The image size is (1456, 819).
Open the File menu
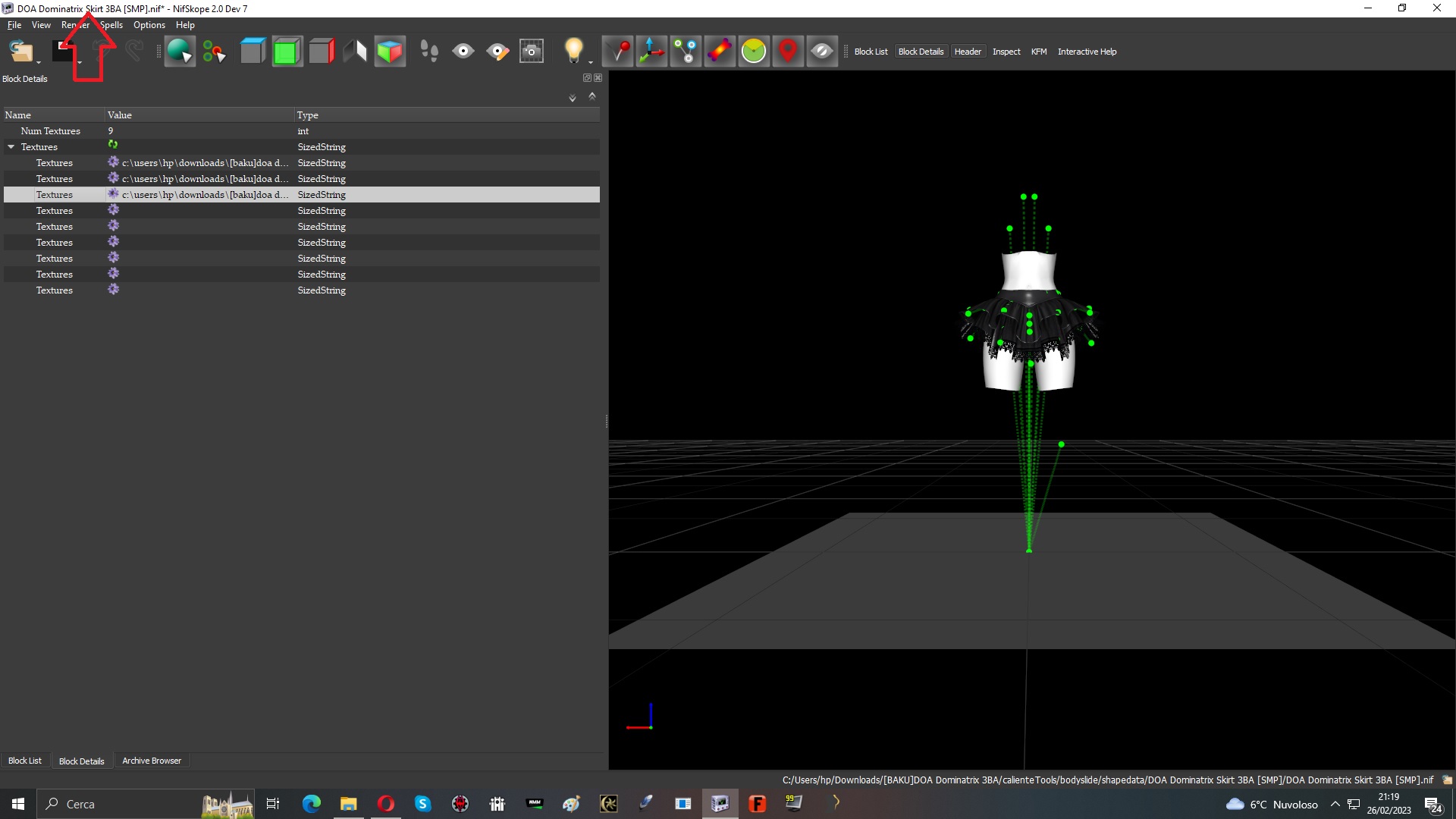coord(14,25)
